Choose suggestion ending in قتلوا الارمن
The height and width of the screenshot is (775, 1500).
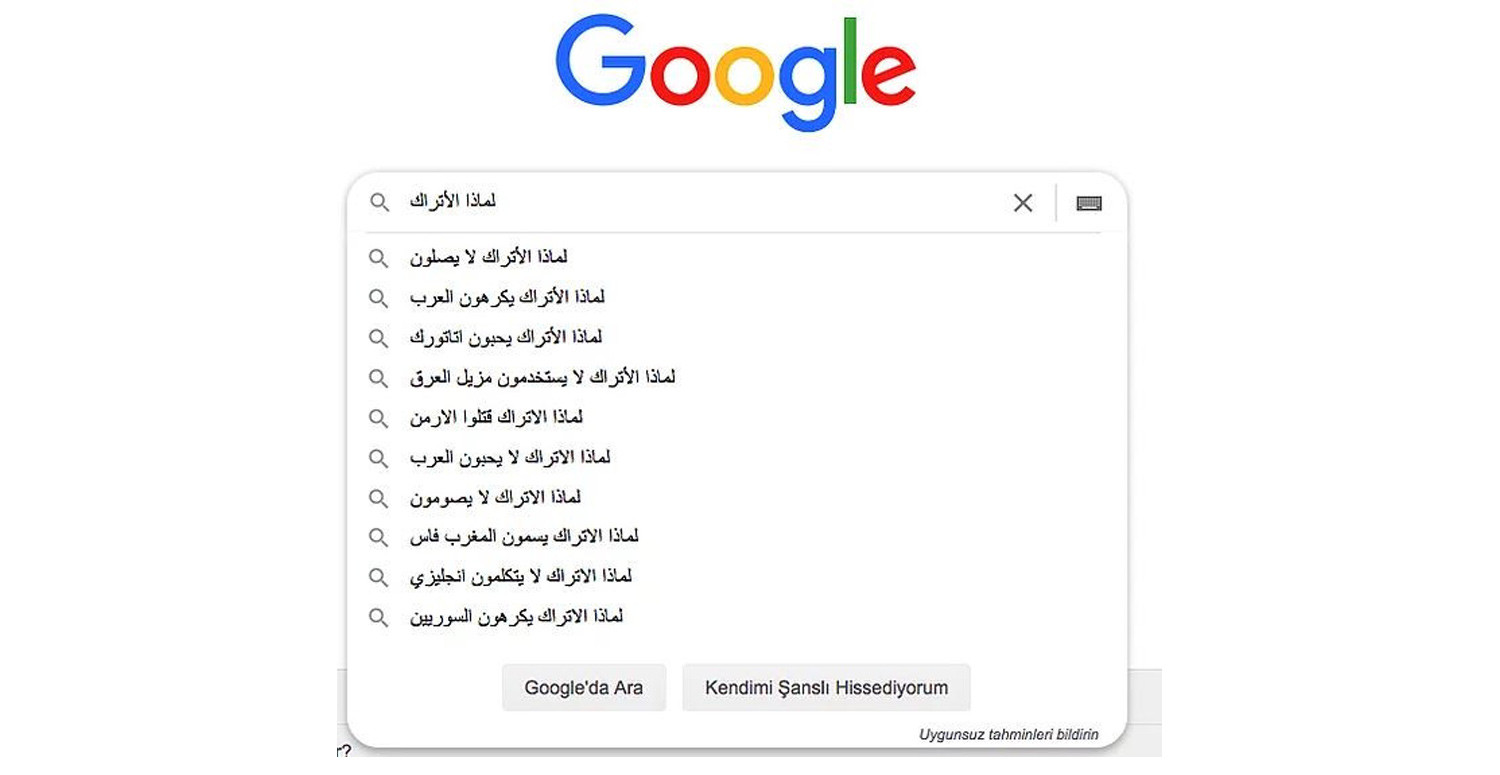click(x=496, y=417)
